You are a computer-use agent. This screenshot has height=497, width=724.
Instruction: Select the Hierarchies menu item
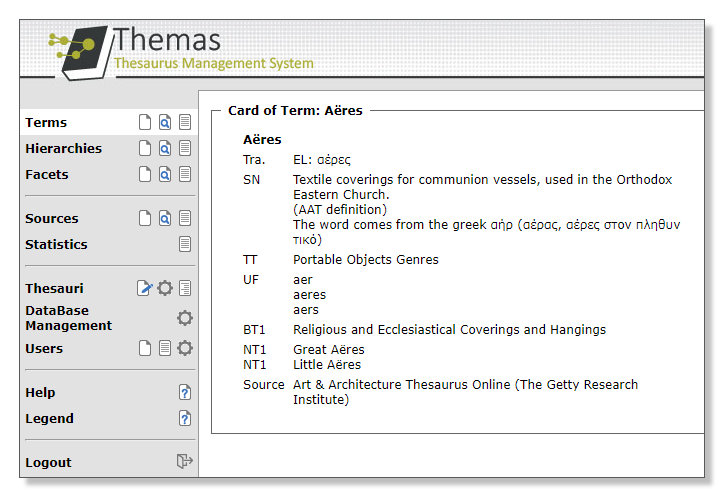click(x=63, y=148)
